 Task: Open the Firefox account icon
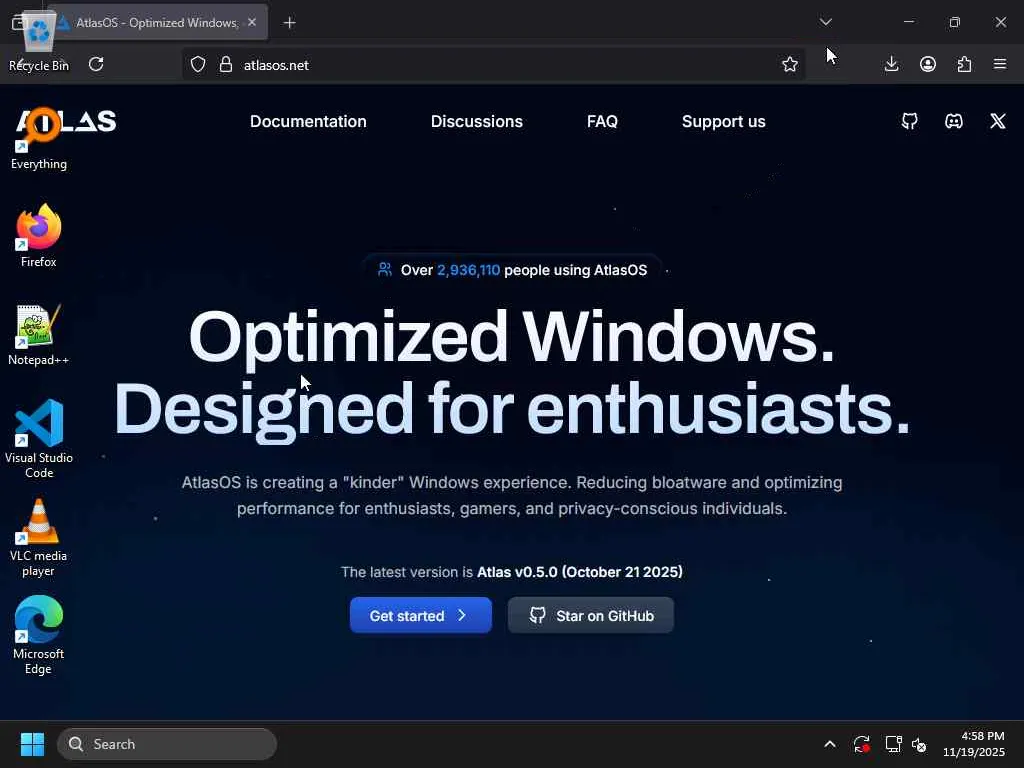(928, 64)
